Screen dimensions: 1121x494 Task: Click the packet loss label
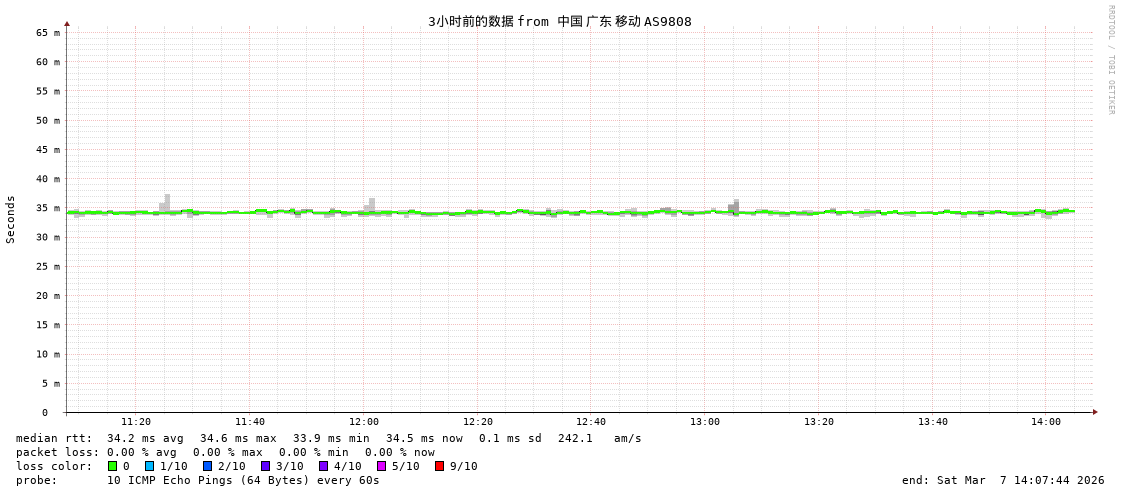[58, 453]
